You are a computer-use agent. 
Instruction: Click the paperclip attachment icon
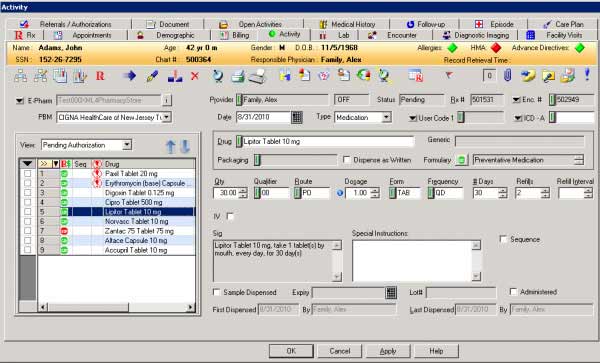[507, 75]
